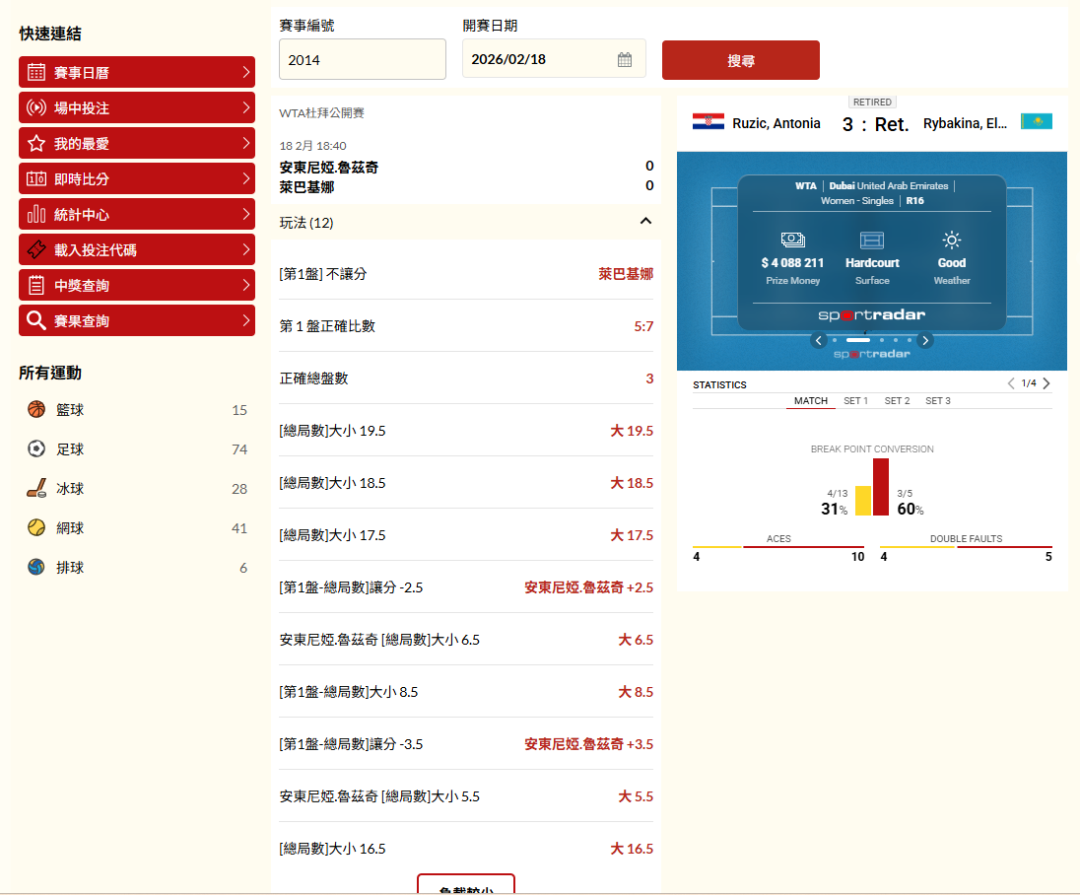The image size is (1080, 895).
Task: Collapse the 玩法 (12) section
Action: (x=645, y=222)
